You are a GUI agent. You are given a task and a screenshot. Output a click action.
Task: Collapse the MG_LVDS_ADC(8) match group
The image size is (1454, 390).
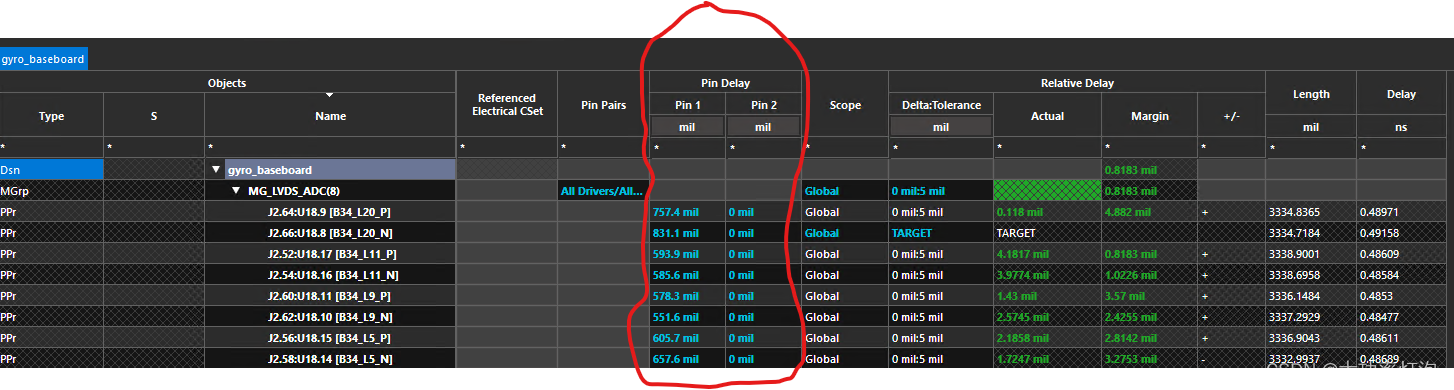click(236, 191)
